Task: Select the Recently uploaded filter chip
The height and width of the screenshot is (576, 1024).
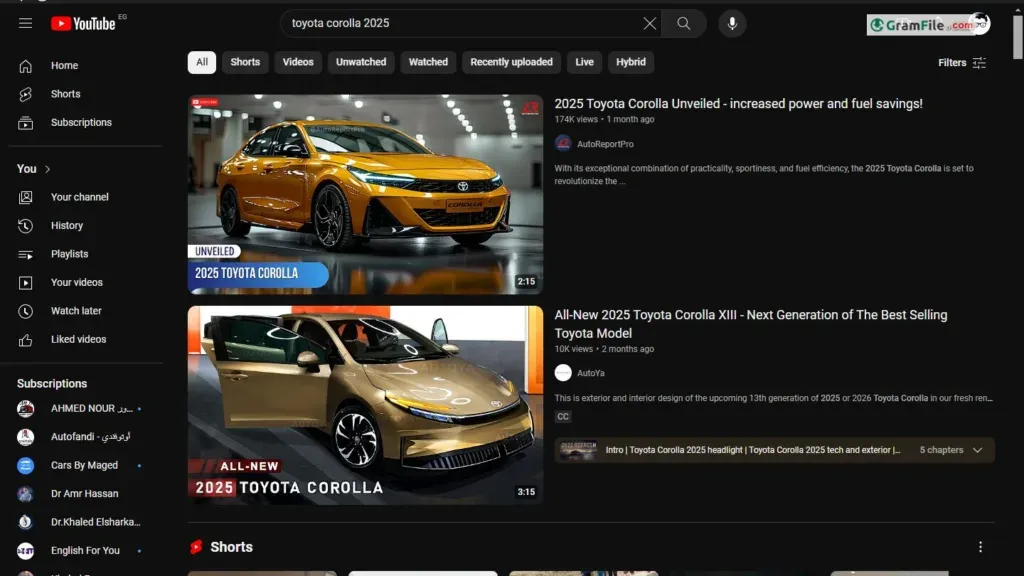Action: tap(511, 62)
